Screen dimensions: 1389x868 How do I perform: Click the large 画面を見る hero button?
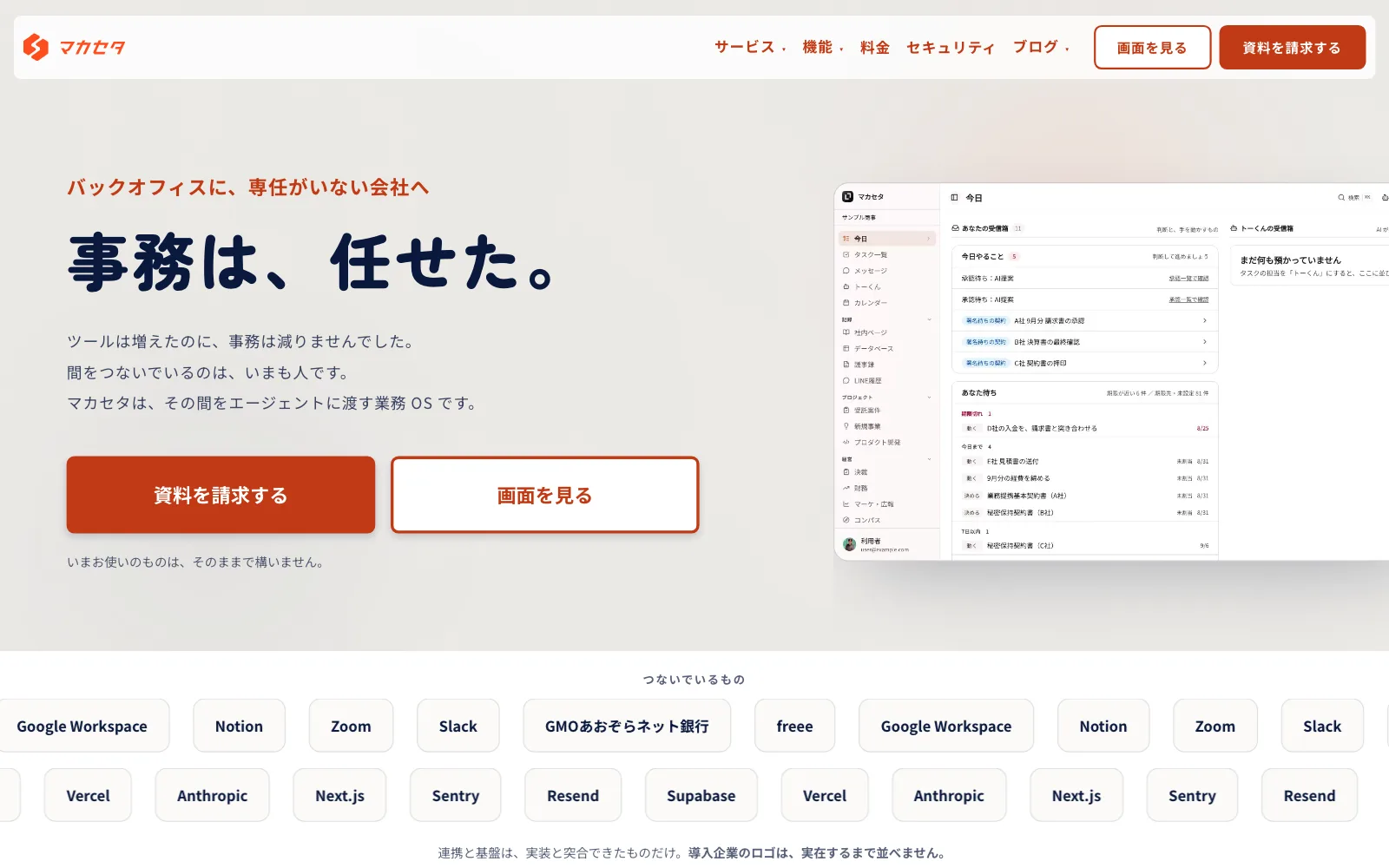coord(544,495)
